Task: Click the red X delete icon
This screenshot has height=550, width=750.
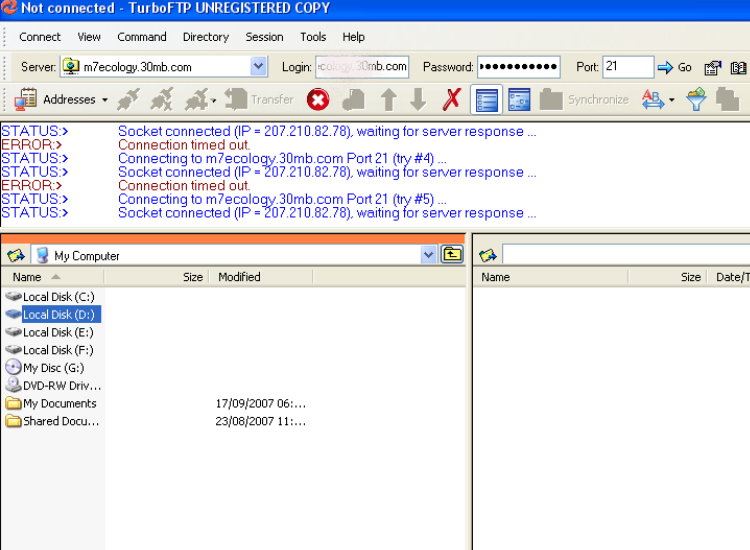Action: click(452, 99)
